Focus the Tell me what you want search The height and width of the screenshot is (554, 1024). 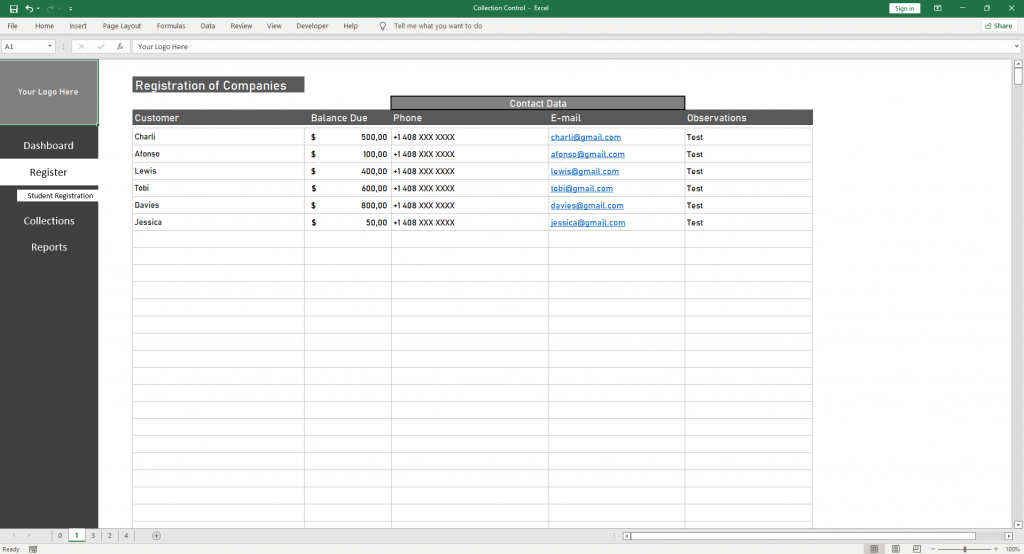tap(438, 26)
